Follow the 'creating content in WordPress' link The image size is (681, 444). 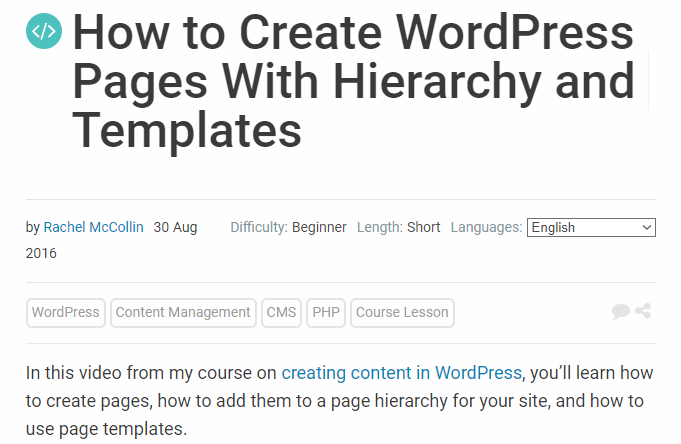pyautogui.click(x=401, y=373)
